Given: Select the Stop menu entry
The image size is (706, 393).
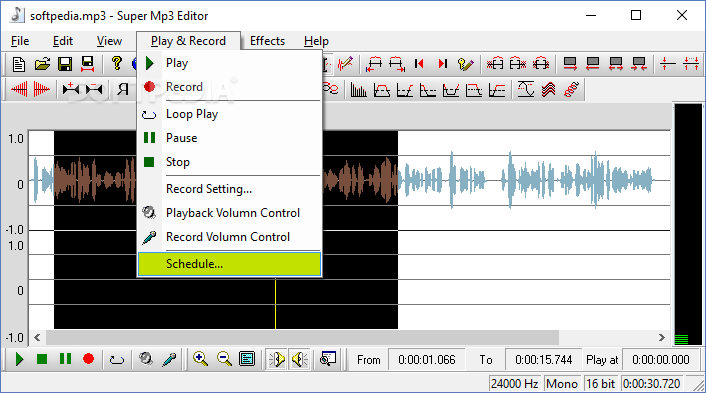Looking at the screenshot, I should [x=230, y=162].
